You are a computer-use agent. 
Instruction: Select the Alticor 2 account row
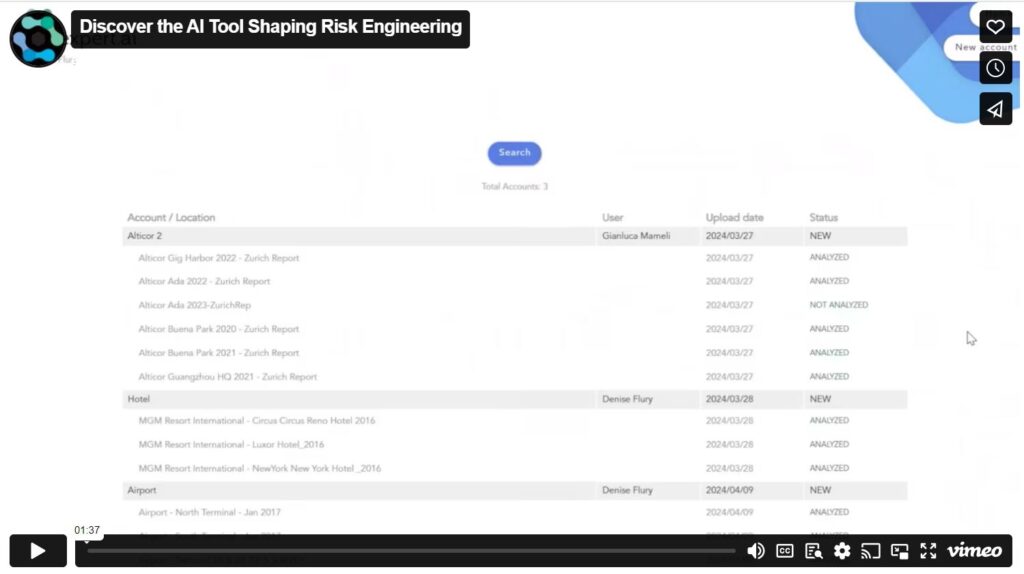515,236
